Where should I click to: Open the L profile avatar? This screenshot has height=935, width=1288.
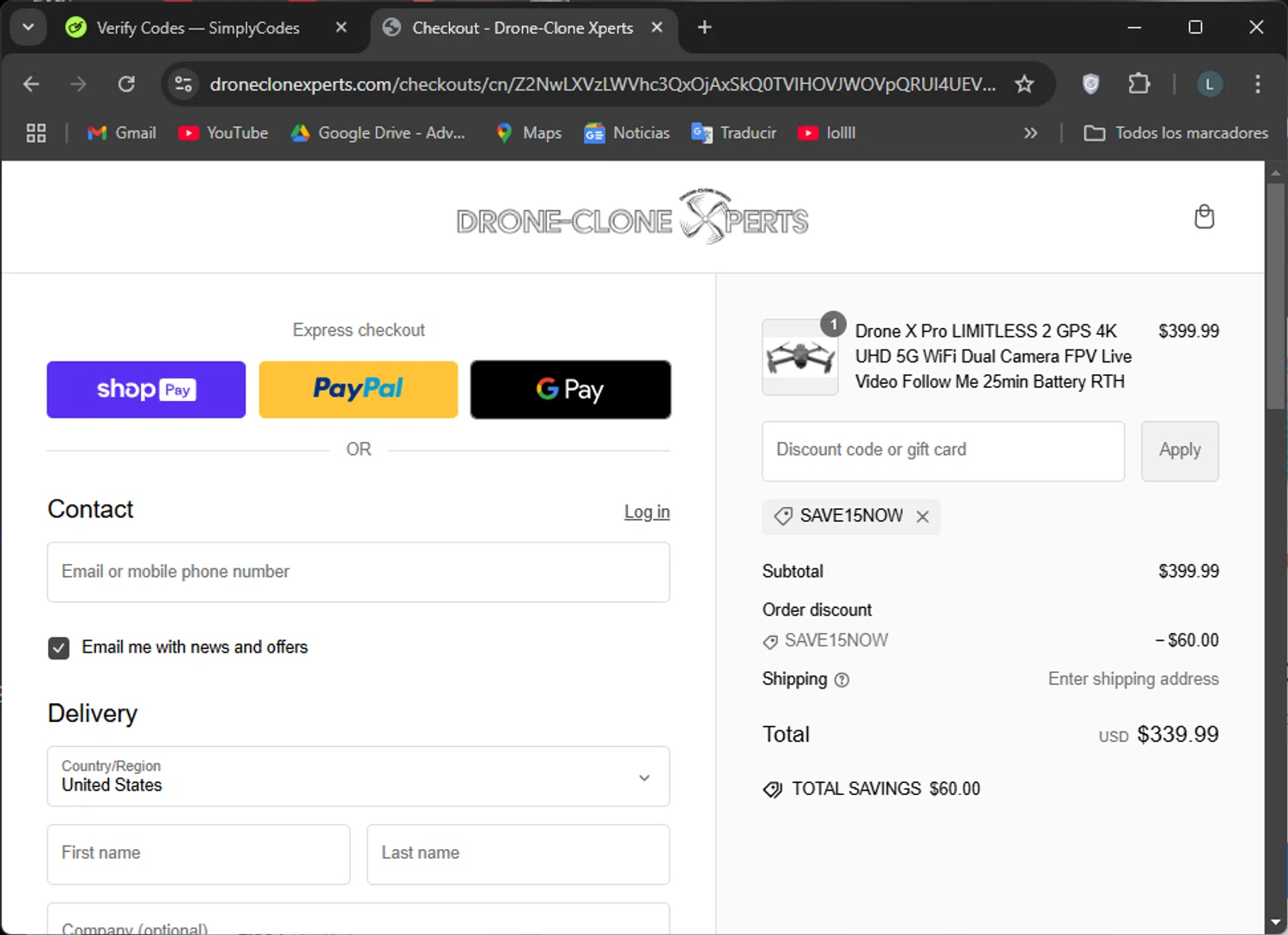[x=1210, y=84]
